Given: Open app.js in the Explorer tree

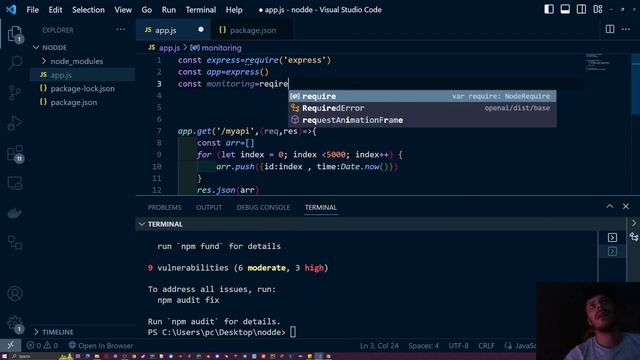Looking at the screenshot, I should [82, 75].
